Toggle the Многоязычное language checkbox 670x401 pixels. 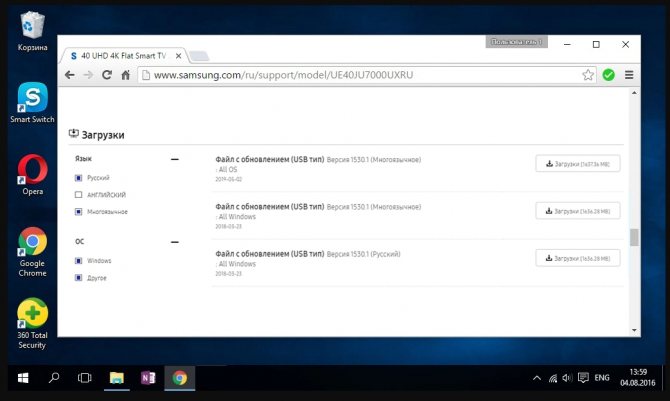point(79,212)
